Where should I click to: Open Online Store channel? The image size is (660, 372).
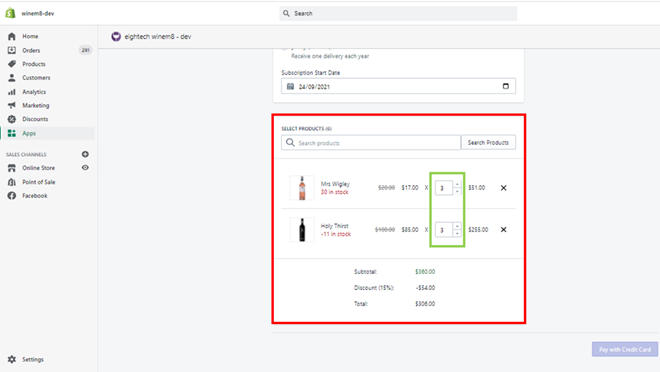point(38,168)
